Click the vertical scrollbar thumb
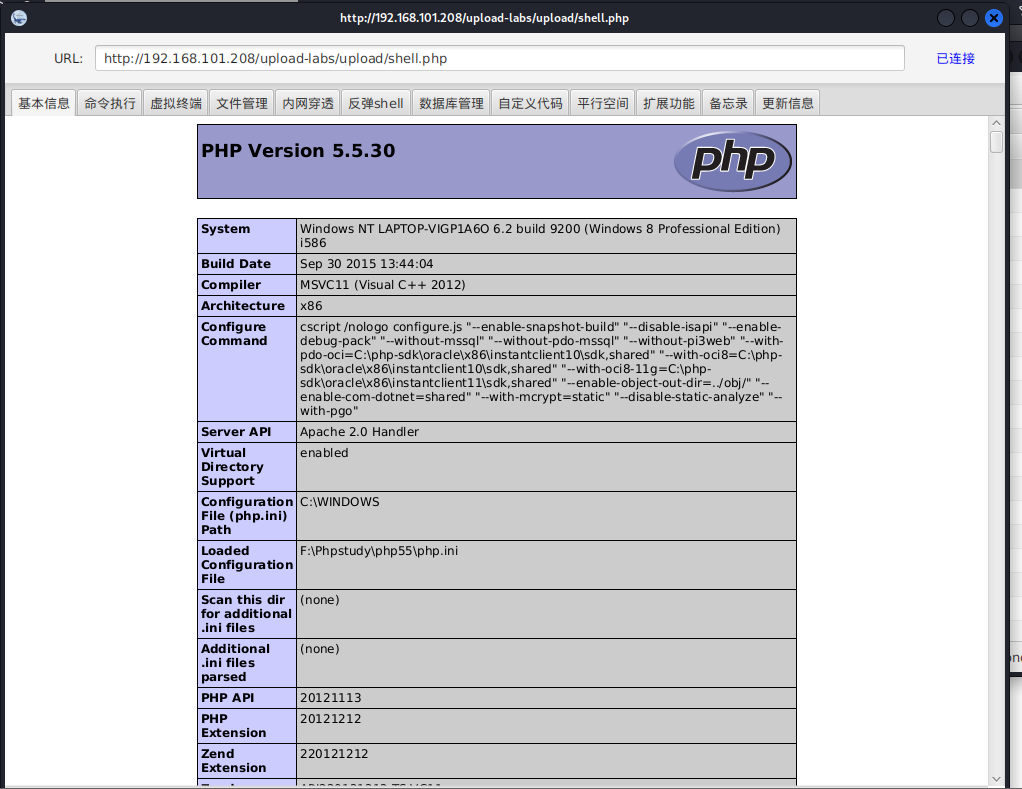This screenshot has height=789, width=1022. [996, 141]
